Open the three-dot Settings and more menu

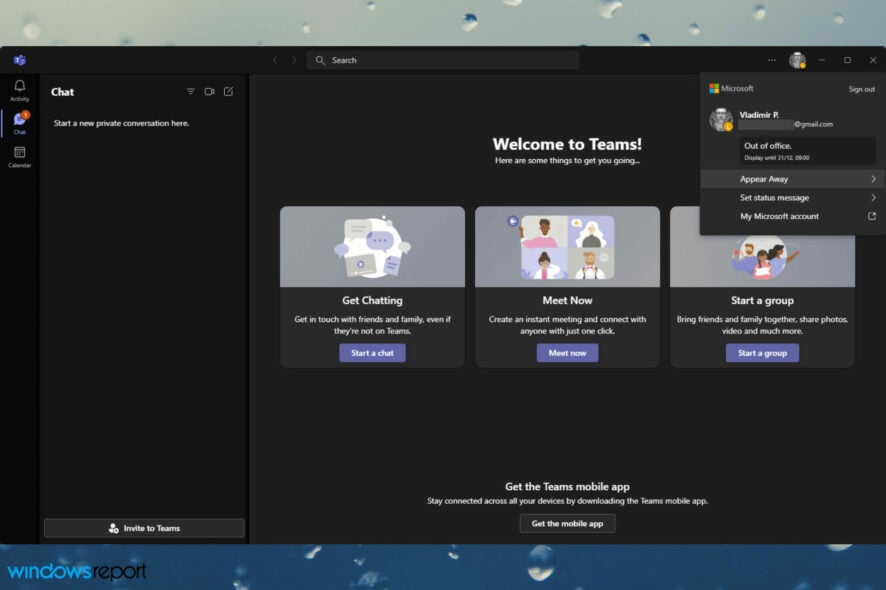pos(771,60)
